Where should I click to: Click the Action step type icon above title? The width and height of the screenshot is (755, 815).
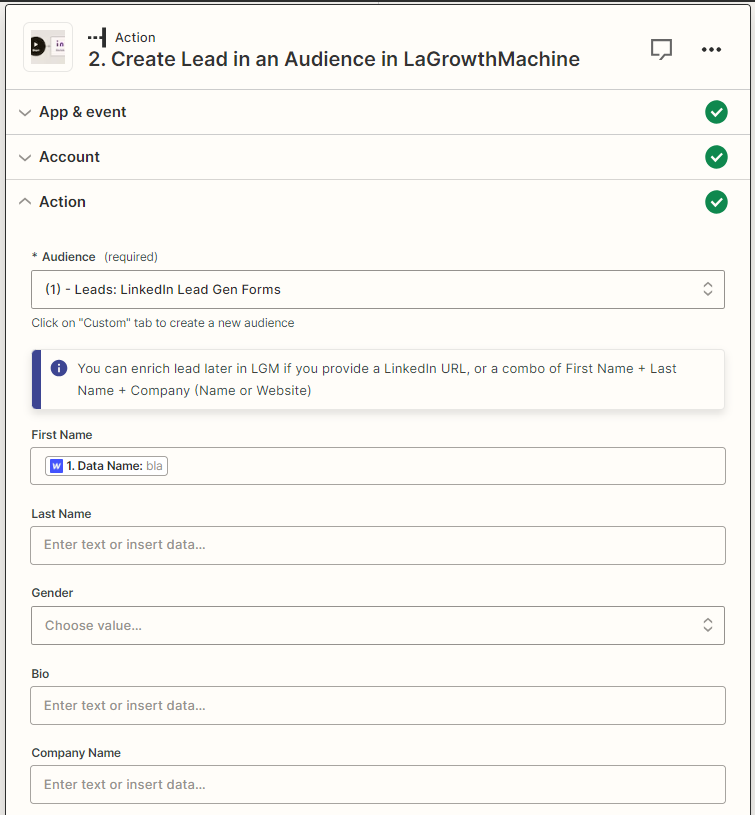[97, 37]
